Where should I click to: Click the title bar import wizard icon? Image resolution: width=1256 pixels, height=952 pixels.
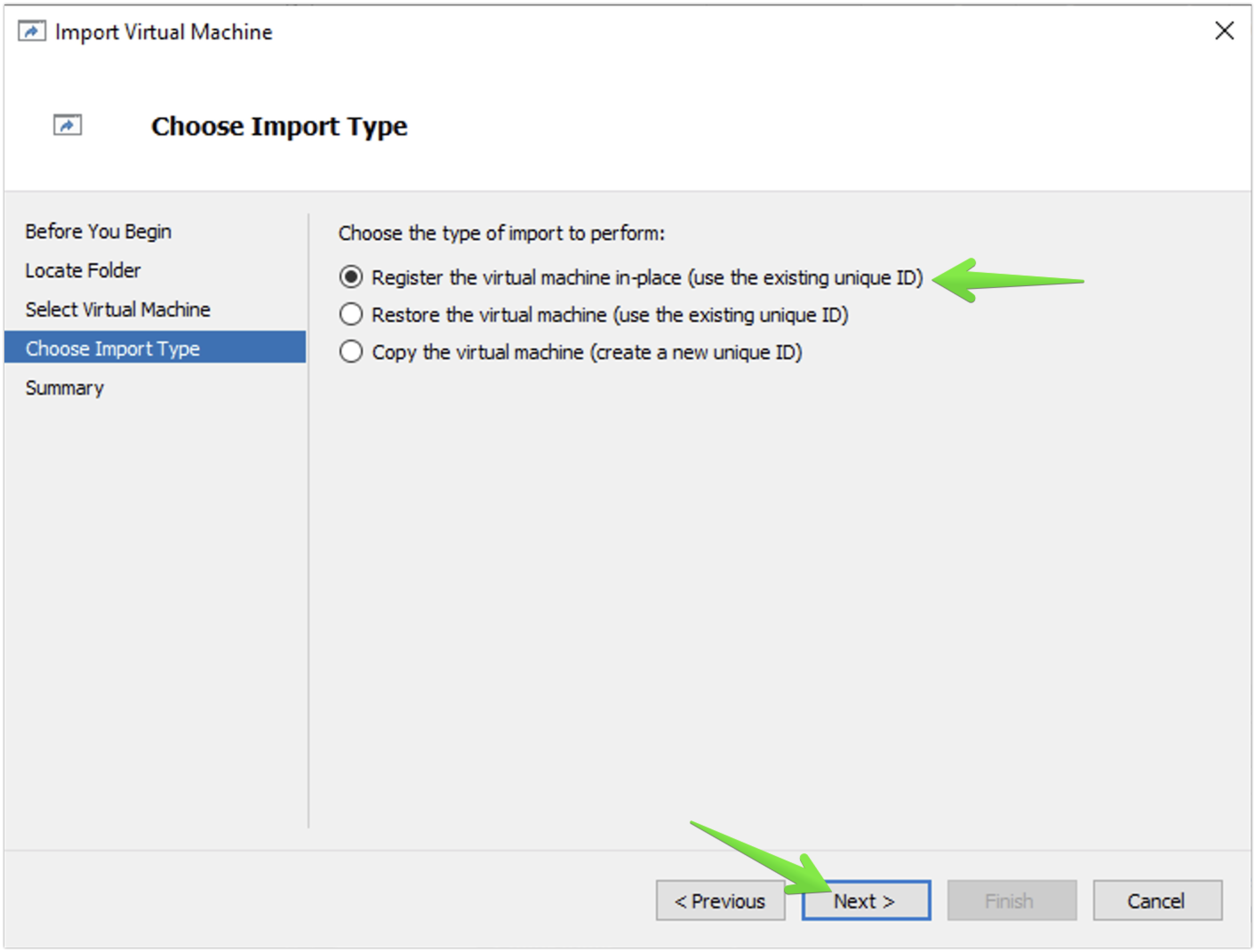click(32, 31)
